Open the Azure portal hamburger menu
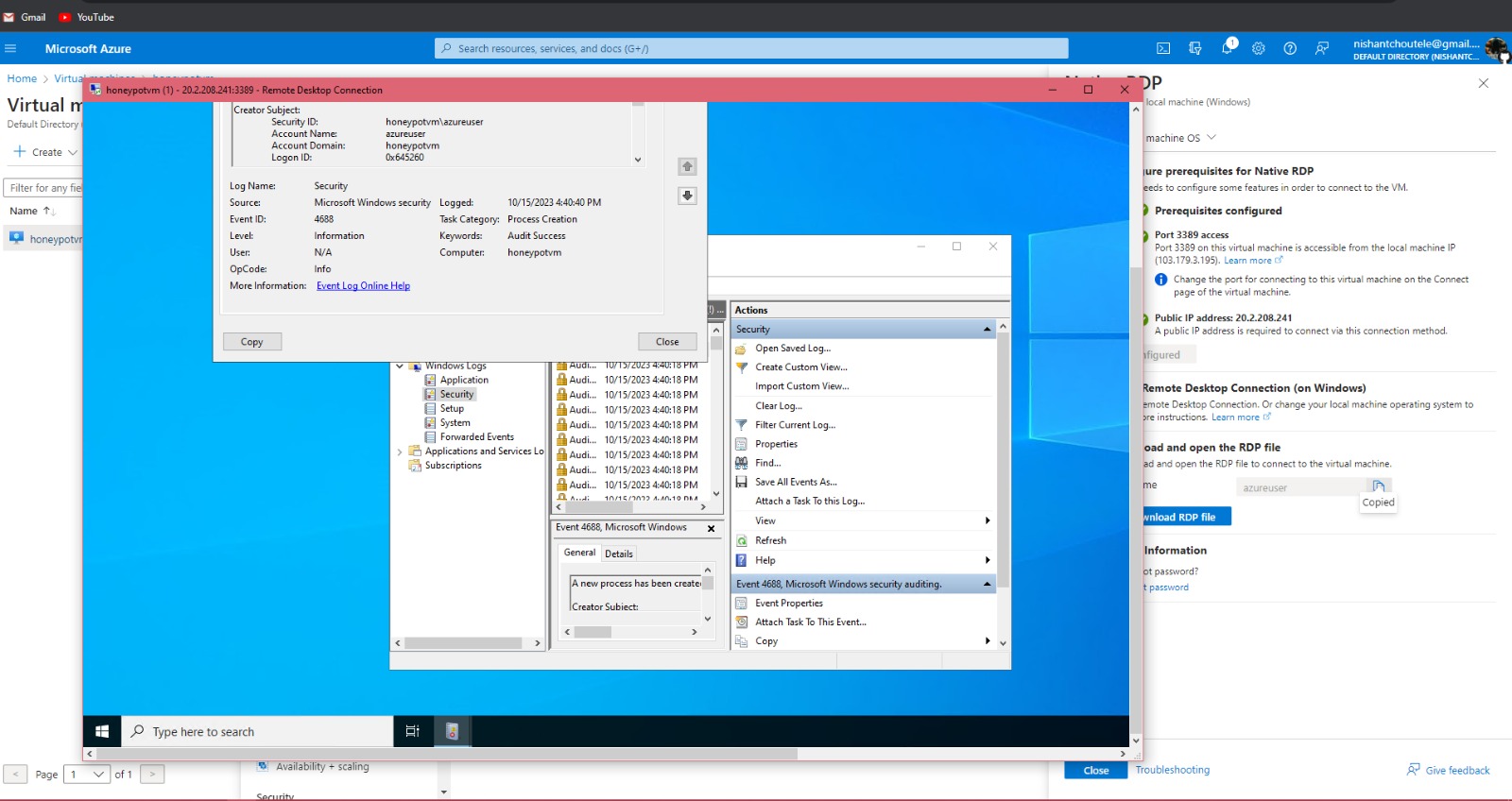Viewport: 1512px width, 801px height. coord(10,48)
